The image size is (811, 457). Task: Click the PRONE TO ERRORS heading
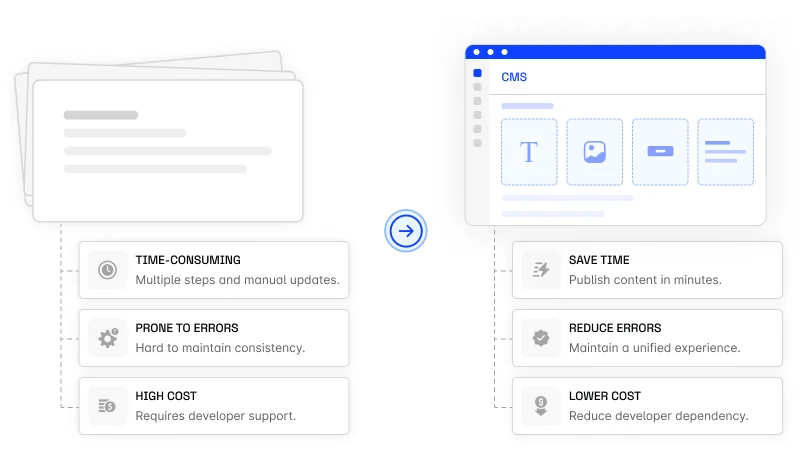187,328
